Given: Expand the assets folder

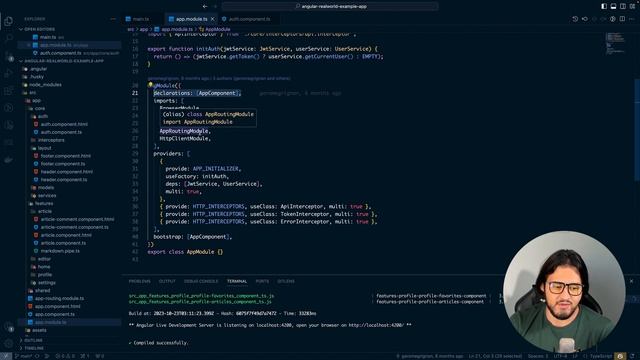Looking at the screenshot, I should click(39, 330).
